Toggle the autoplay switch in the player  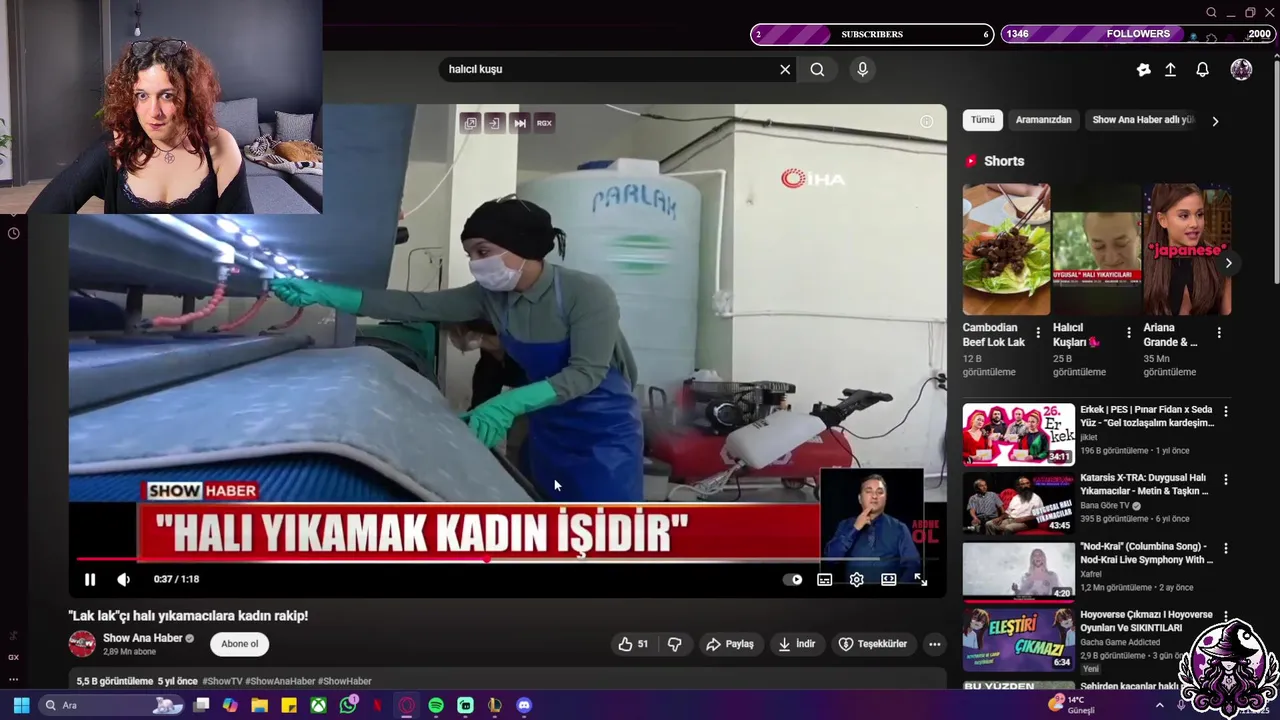click(792, 579)
